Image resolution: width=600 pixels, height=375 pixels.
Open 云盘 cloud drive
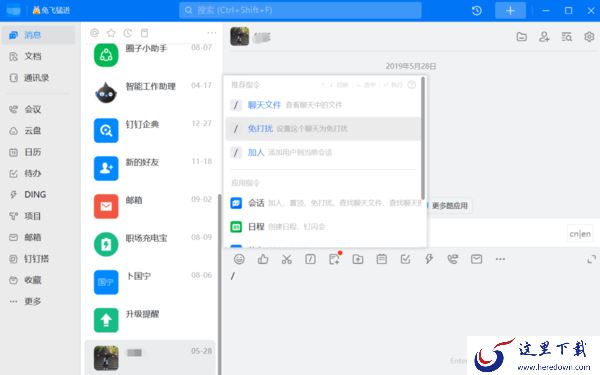pyautogui.click(x=38, y=131)
